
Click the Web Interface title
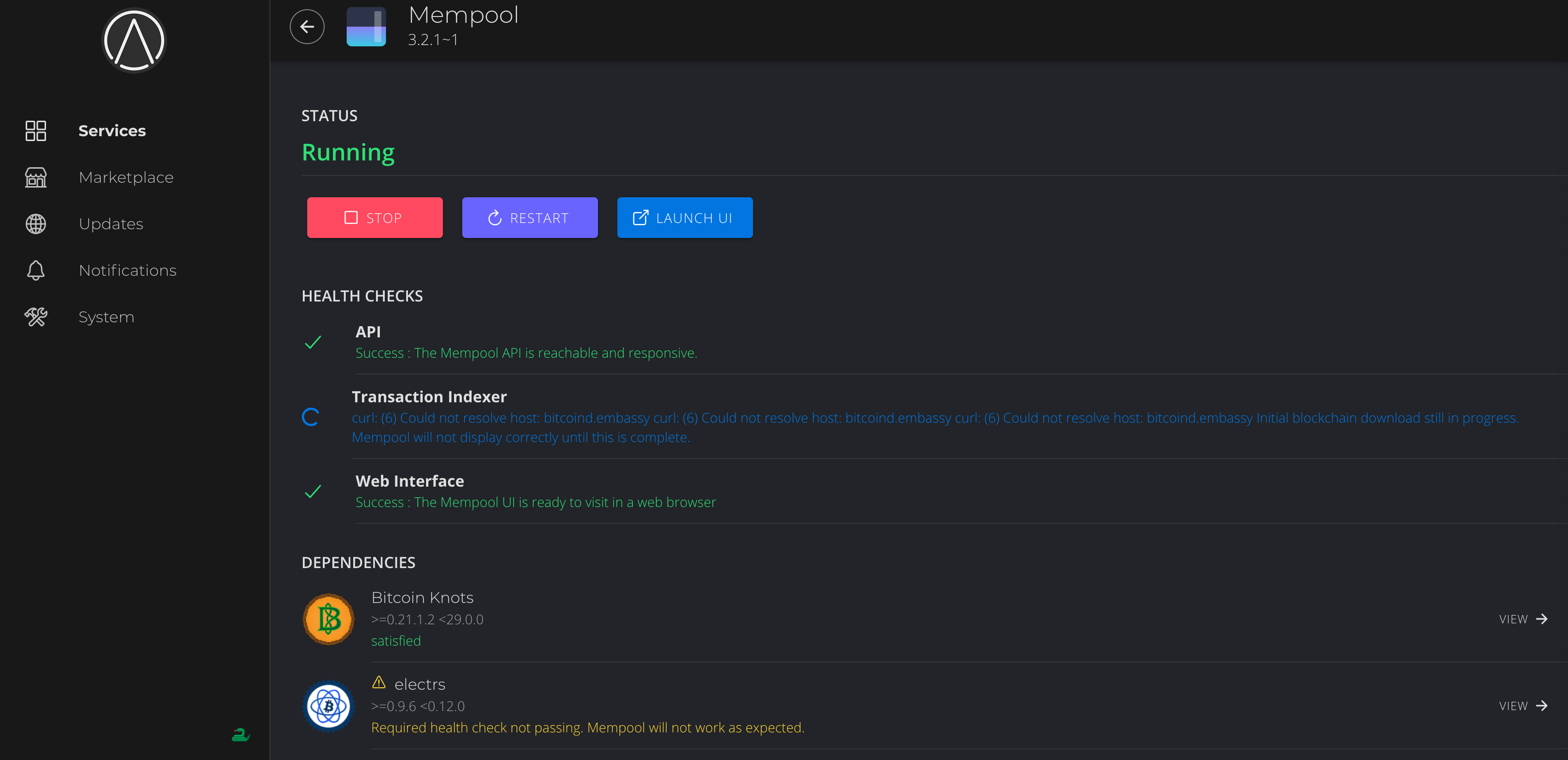pyautogui.click(x=409, y=481)
